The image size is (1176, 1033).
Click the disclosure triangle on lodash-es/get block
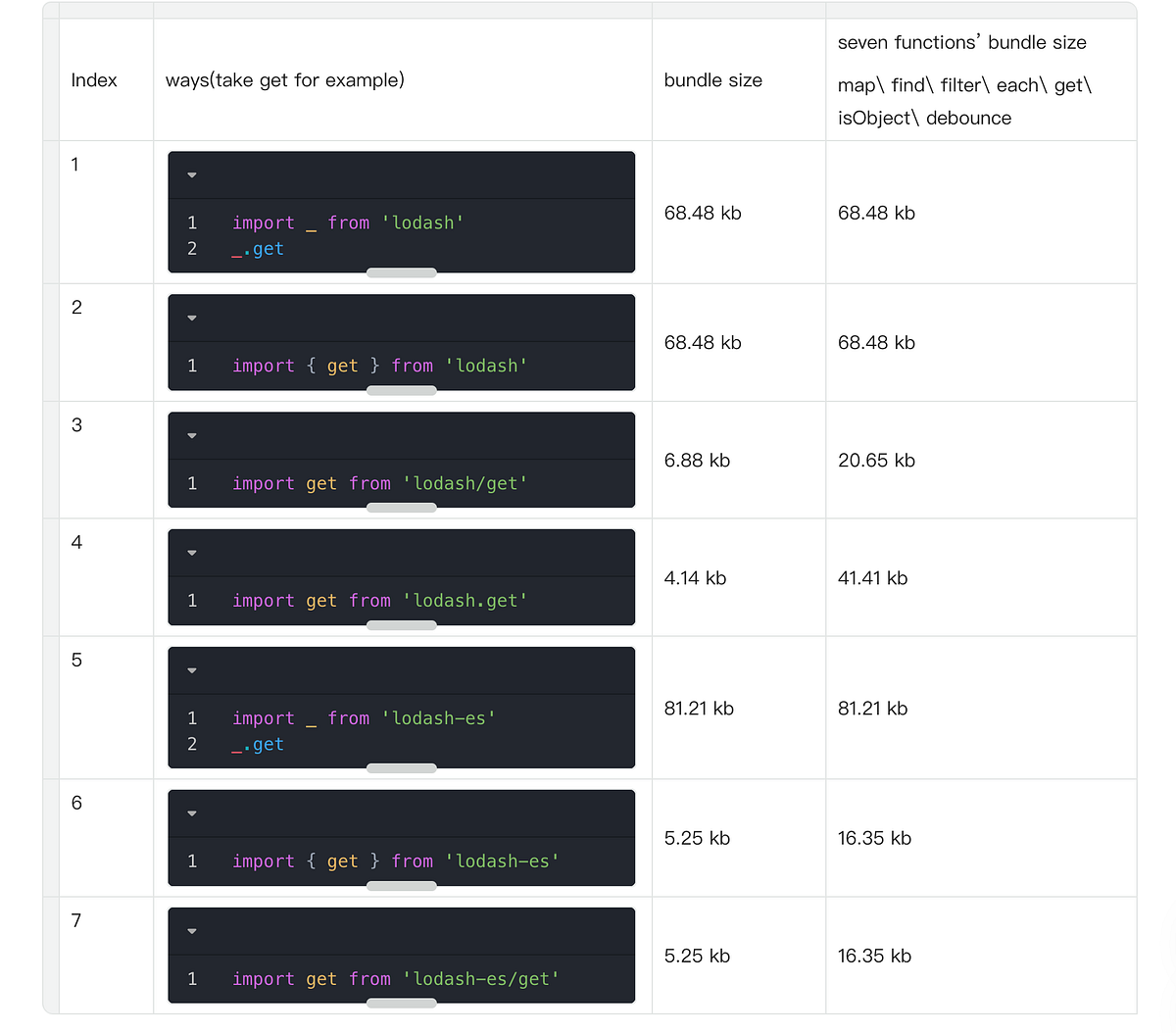(x=192, y=929)
